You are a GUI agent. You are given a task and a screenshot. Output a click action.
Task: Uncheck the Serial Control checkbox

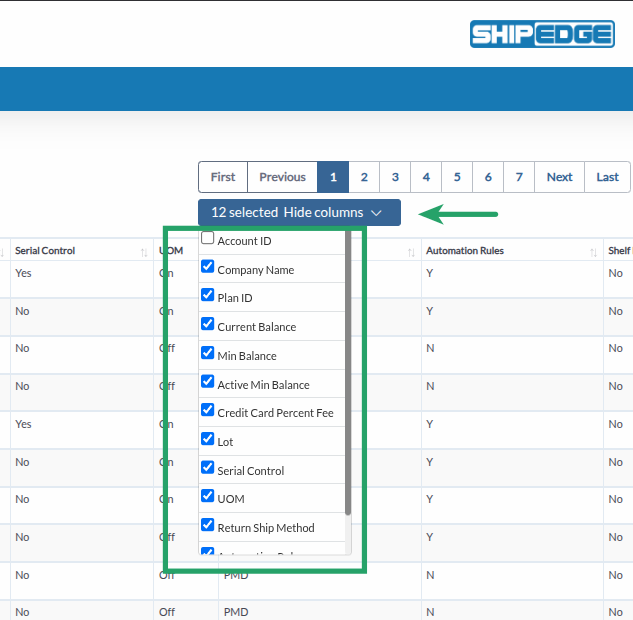[x=208, y=467]
